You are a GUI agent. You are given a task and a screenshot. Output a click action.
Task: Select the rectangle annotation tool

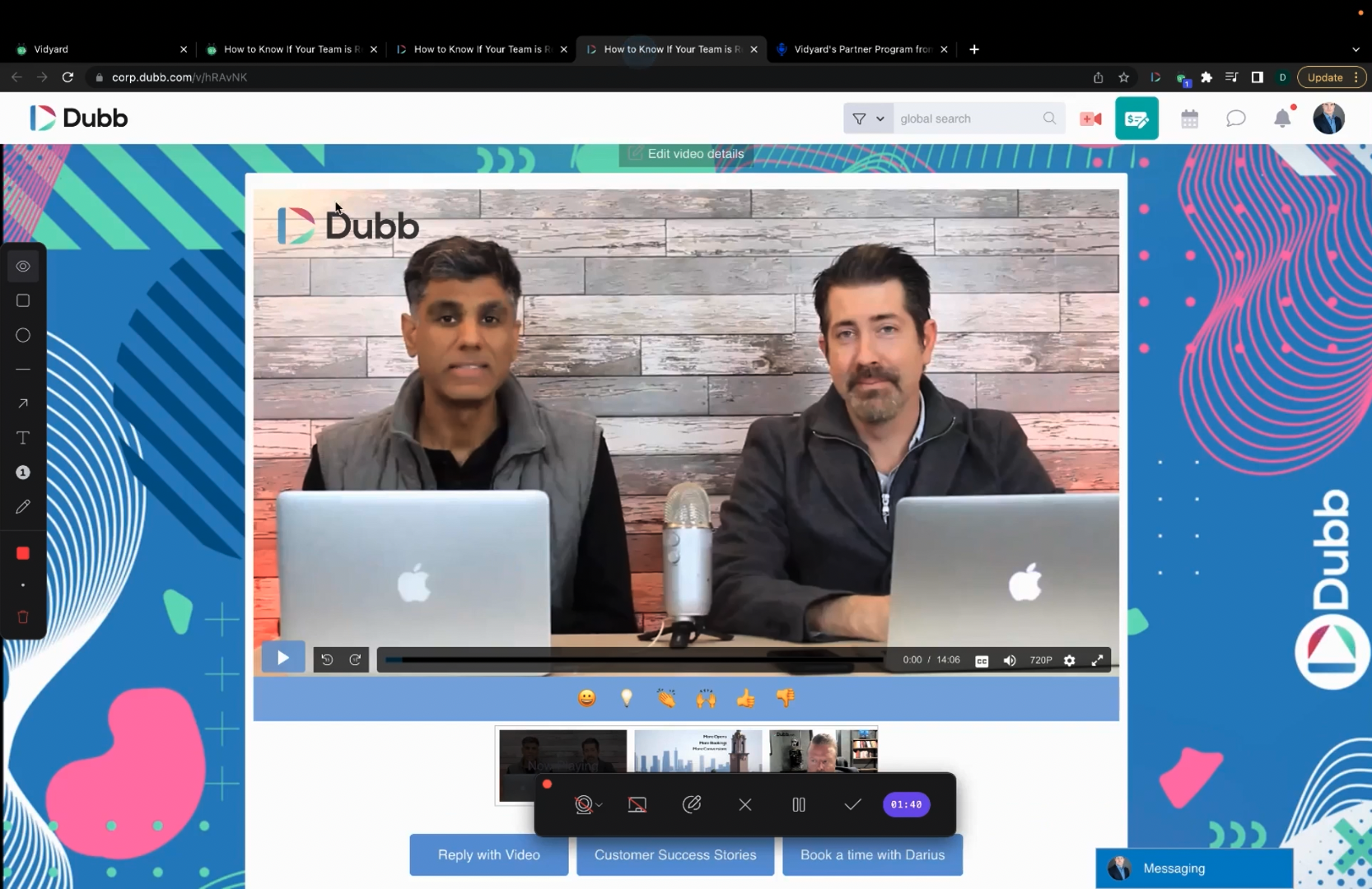coord(23,300)
